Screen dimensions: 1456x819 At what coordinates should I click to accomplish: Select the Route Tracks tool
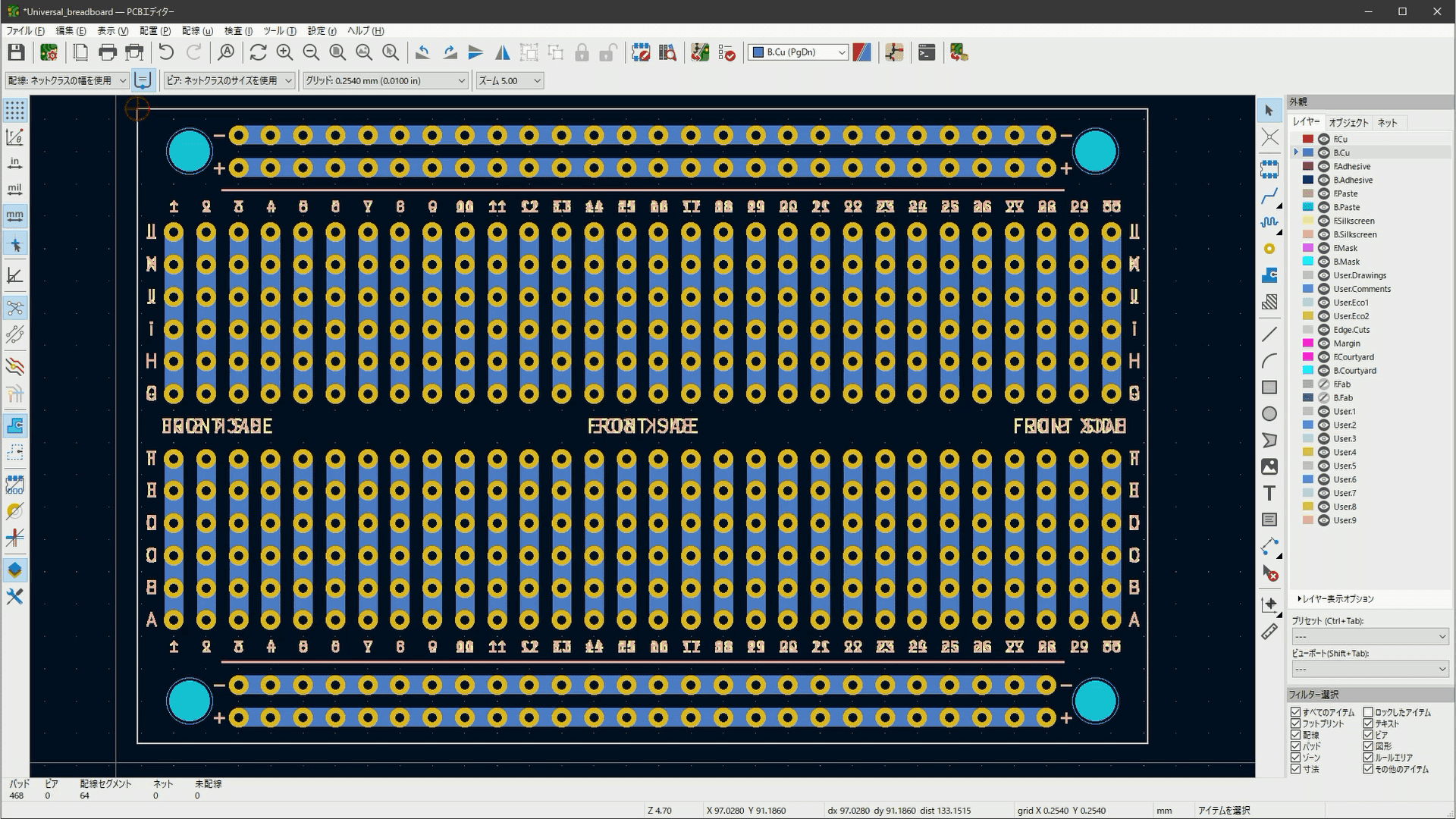(1269, 196)
